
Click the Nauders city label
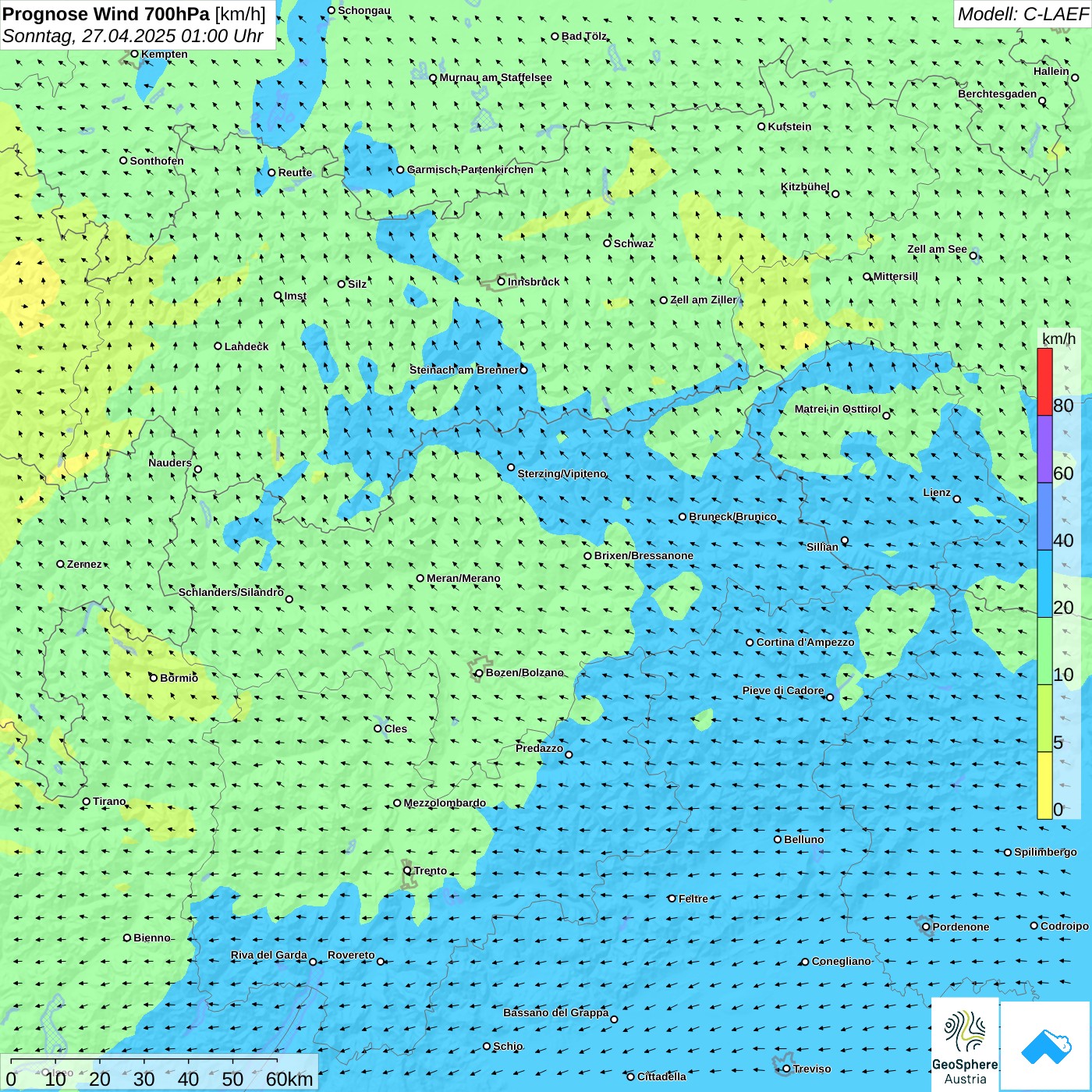point(170,463)
